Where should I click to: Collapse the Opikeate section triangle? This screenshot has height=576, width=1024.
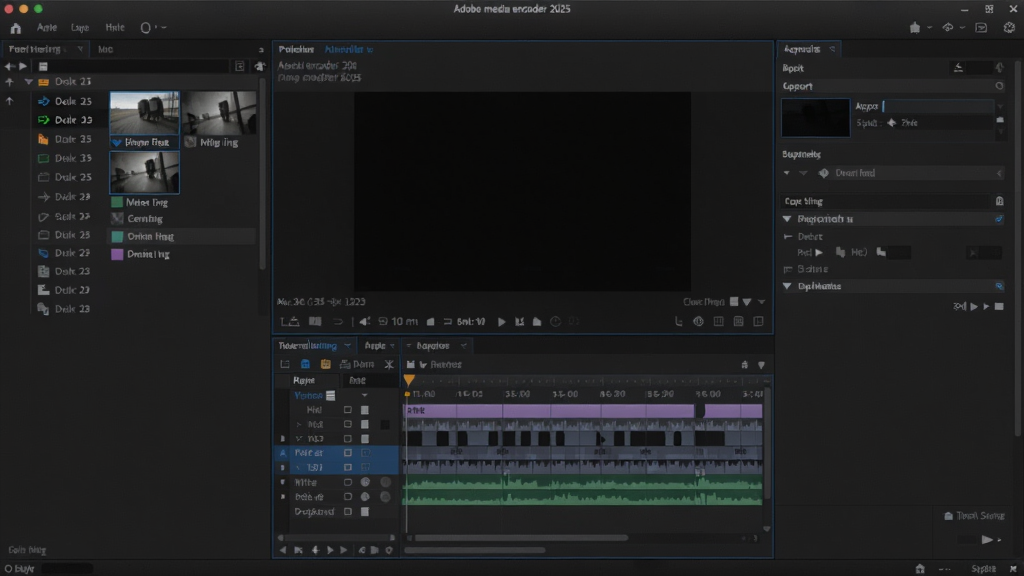[787, 286]
